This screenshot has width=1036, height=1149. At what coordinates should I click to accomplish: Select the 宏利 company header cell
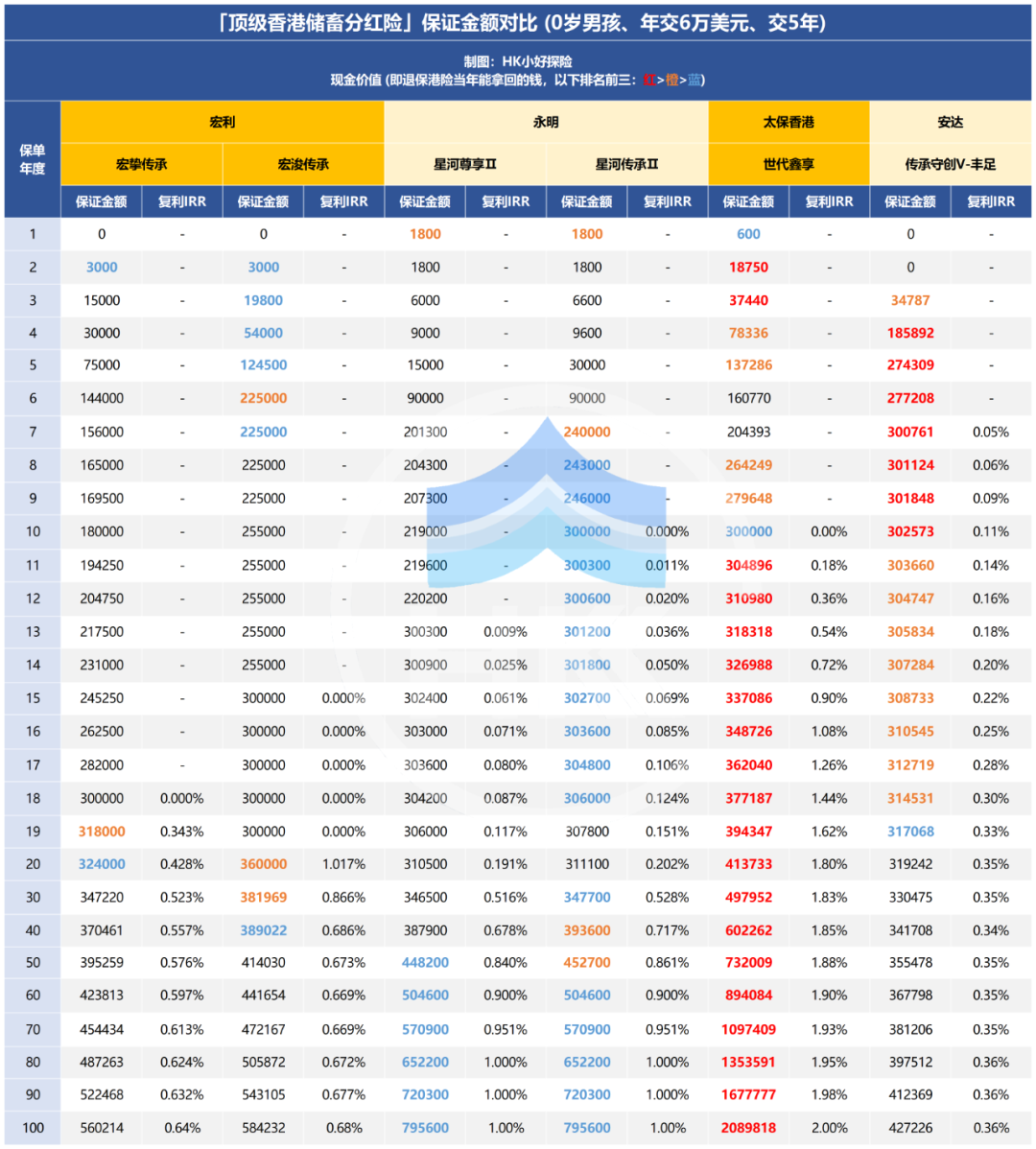[x=222, y=122]
